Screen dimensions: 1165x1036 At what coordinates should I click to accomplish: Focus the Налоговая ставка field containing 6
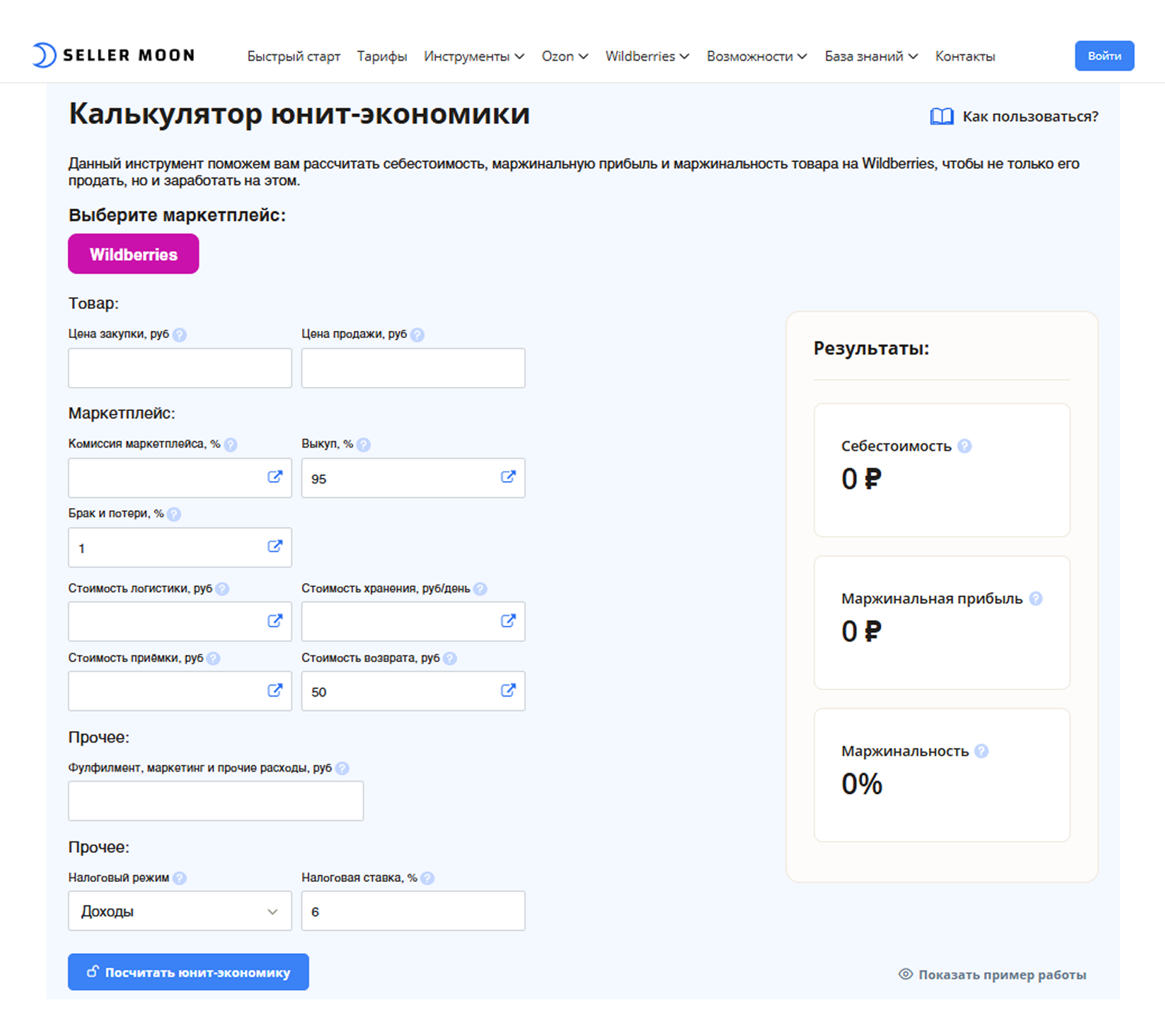413,911
